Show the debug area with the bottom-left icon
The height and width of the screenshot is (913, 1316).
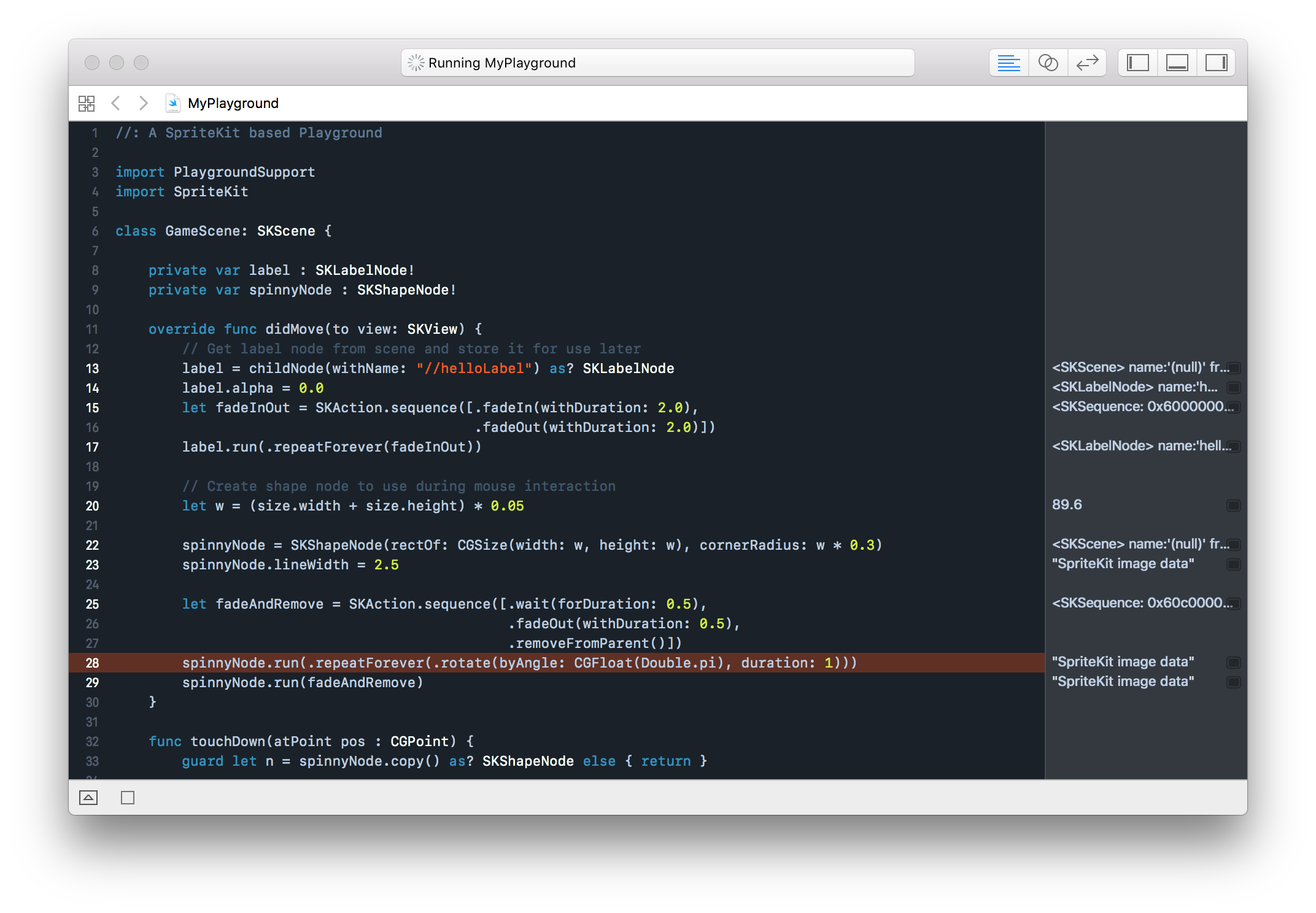click(x=88, y=798)
